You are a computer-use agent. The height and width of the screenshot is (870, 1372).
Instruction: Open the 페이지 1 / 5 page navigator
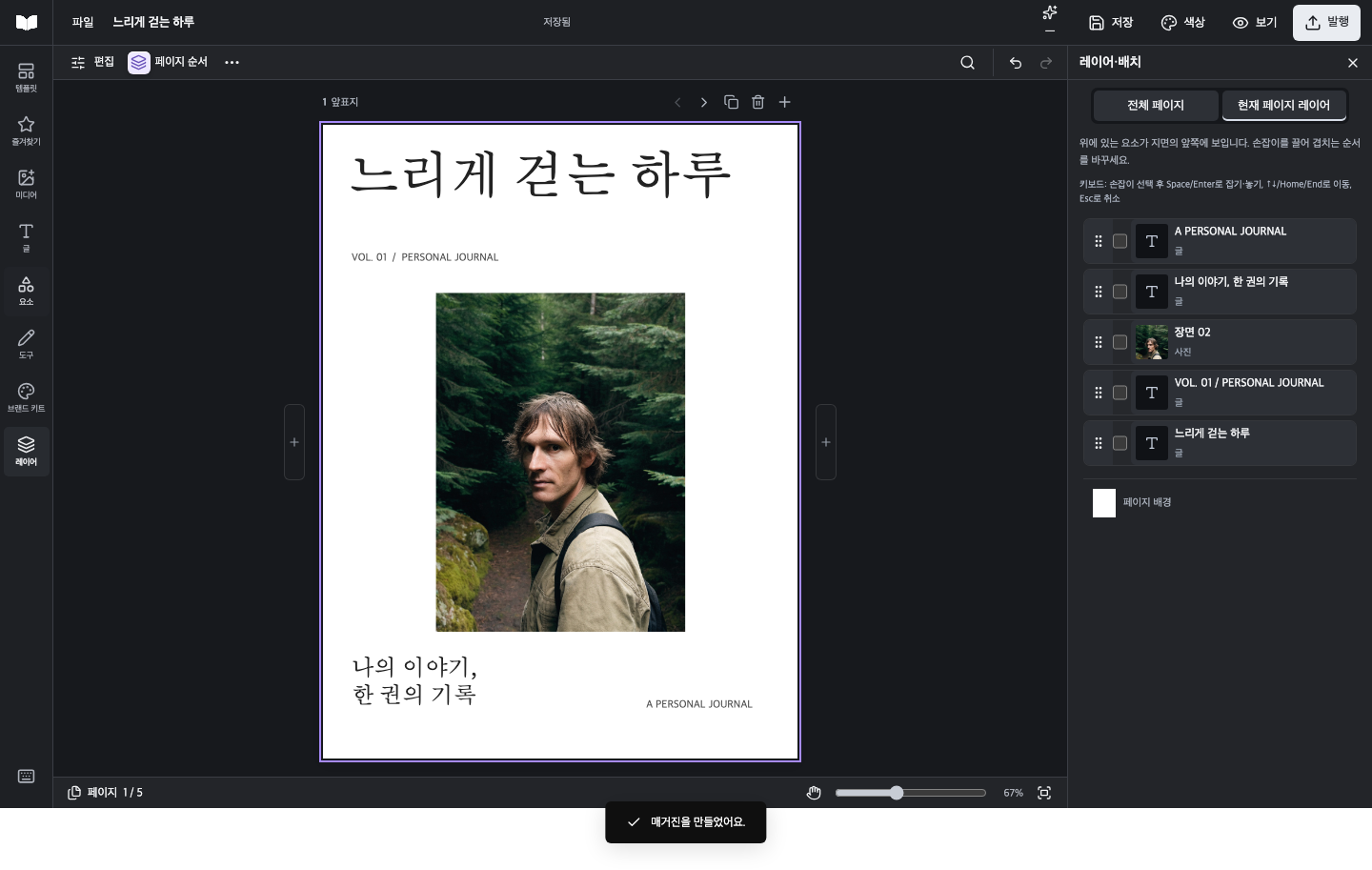point(105,793)
